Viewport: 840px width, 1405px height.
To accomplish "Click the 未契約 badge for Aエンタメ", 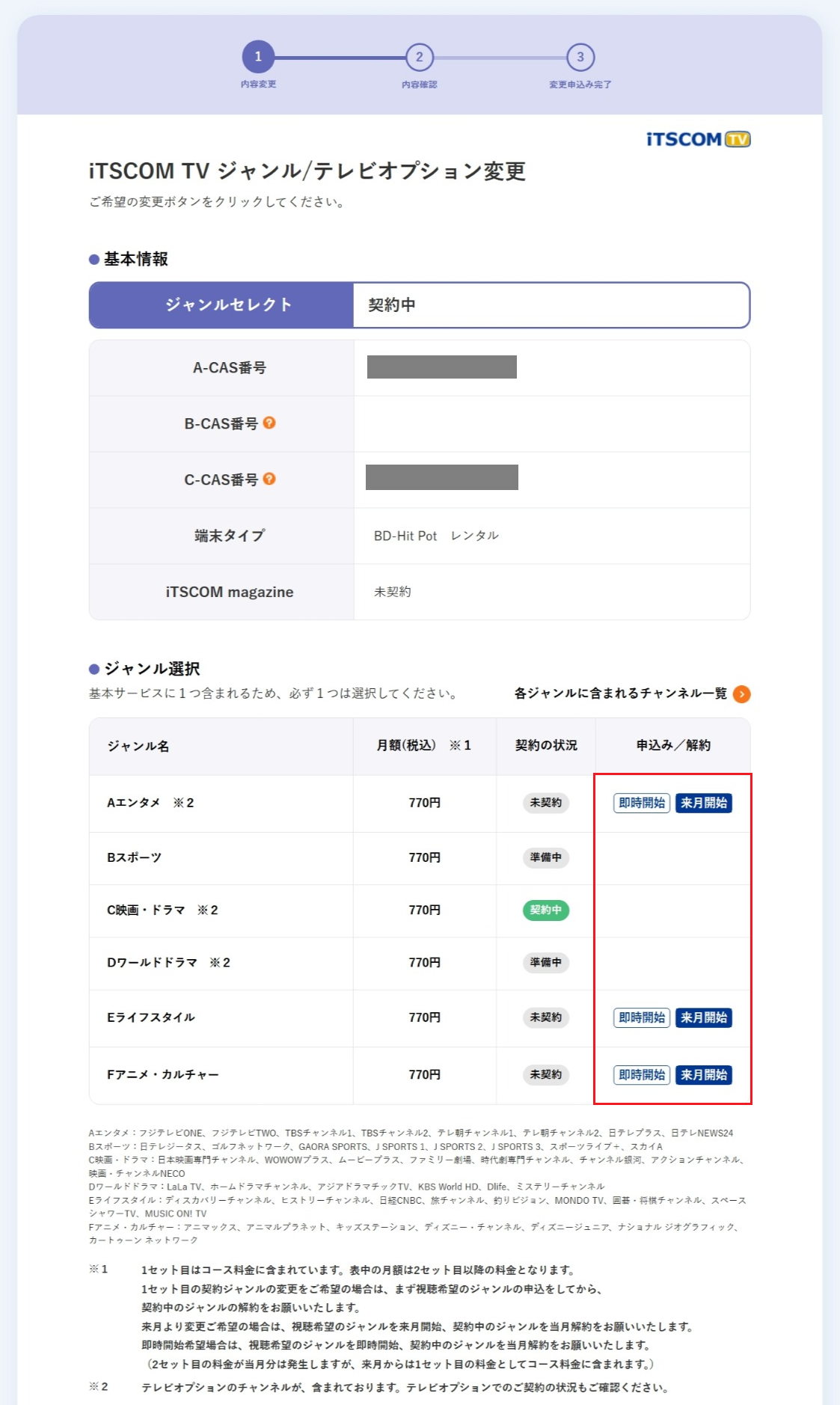I will (x=545, y=803).
